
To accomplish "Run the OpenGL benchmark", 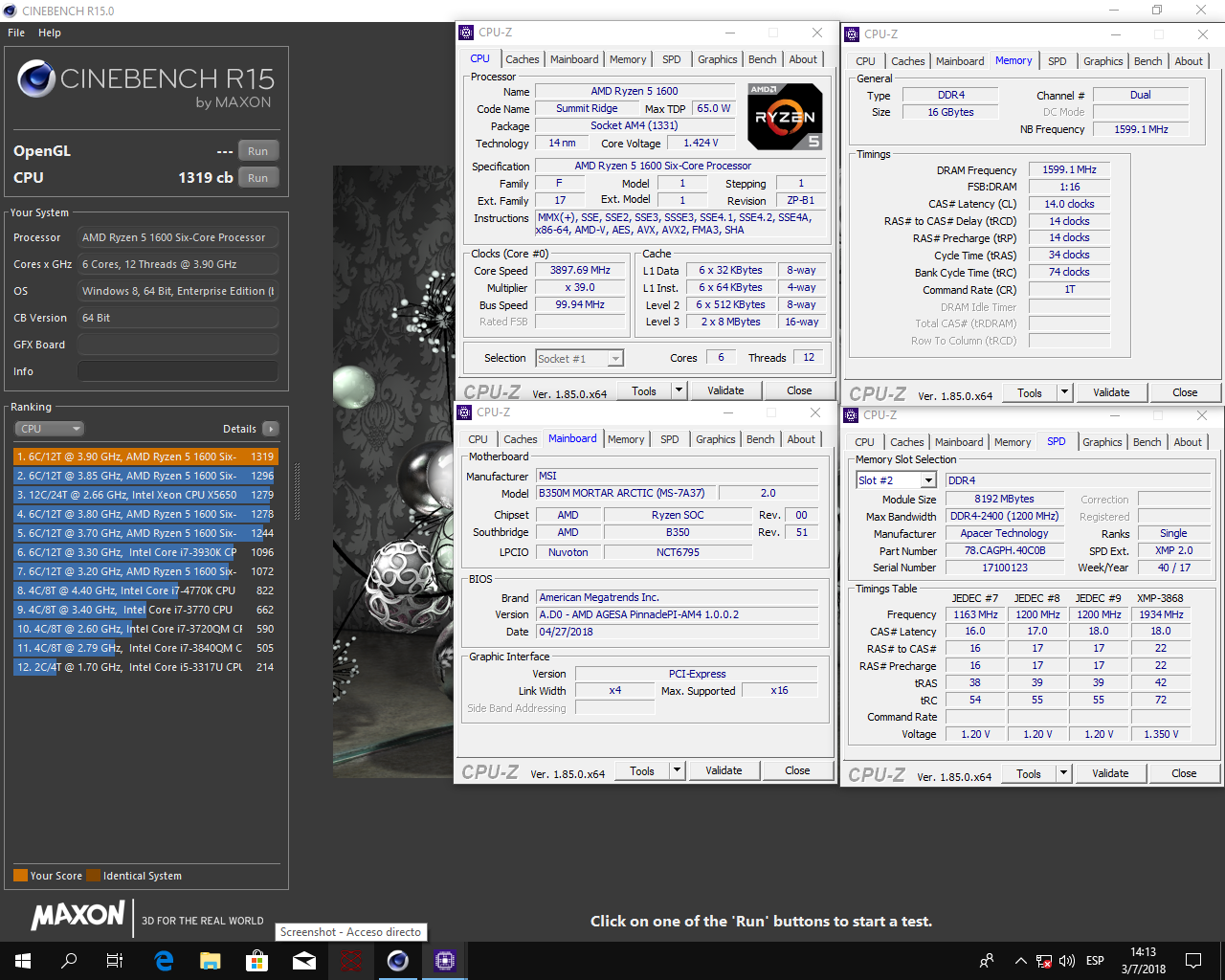I will click(258, 151).
